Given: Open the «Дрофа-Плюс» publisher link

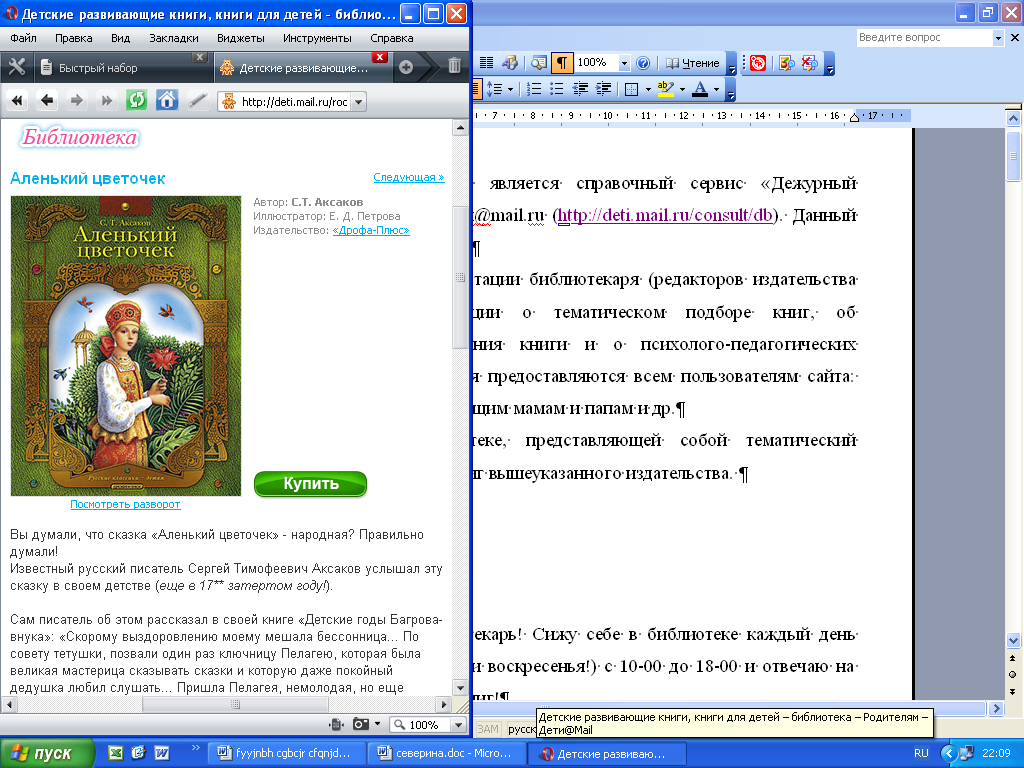Looking at the screenshot, I should point(371,230).
